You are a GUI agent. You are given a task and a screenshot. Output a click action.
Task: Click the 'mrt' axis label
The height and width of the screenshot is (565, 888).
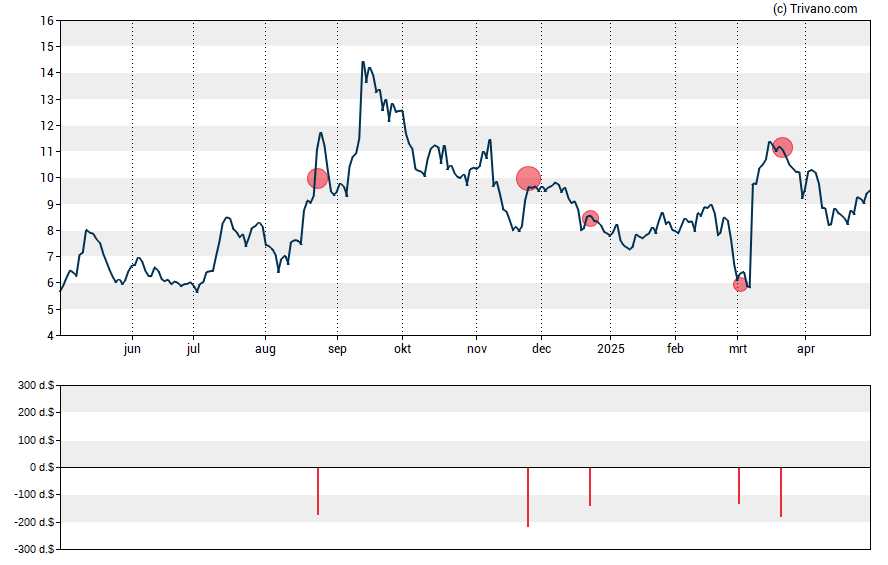(x=737, y=349)
